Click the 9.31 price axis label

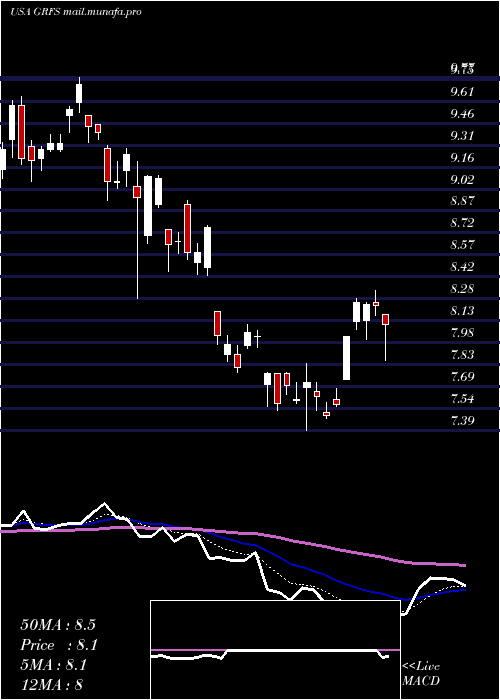click(x=462, y=136)
